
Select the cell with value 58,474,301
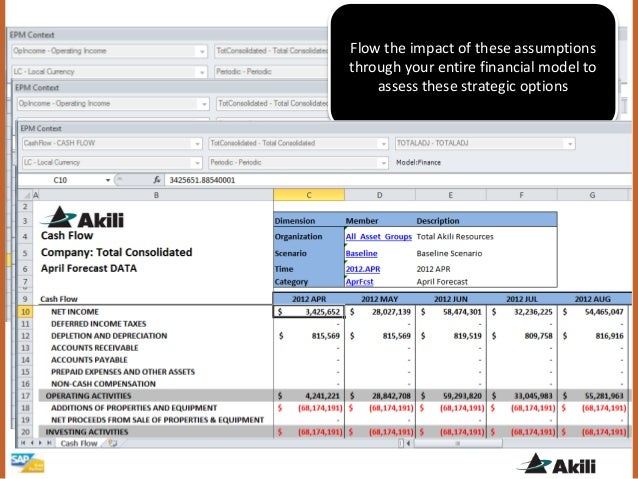(x=451, y=312)
